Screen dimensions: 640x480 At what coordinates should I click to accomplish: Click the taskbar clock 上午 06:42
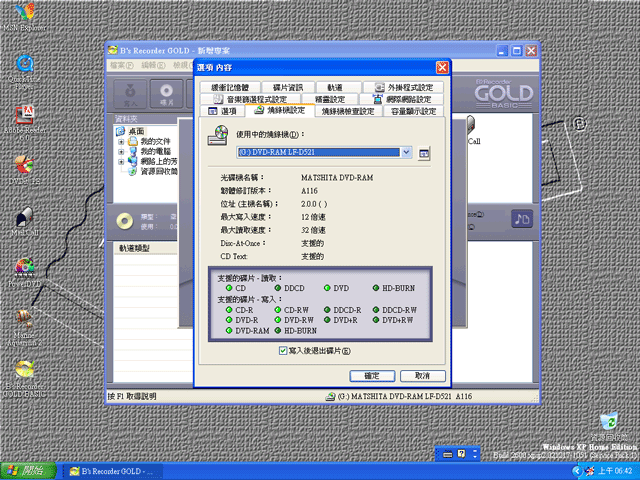tap(615, 471)
